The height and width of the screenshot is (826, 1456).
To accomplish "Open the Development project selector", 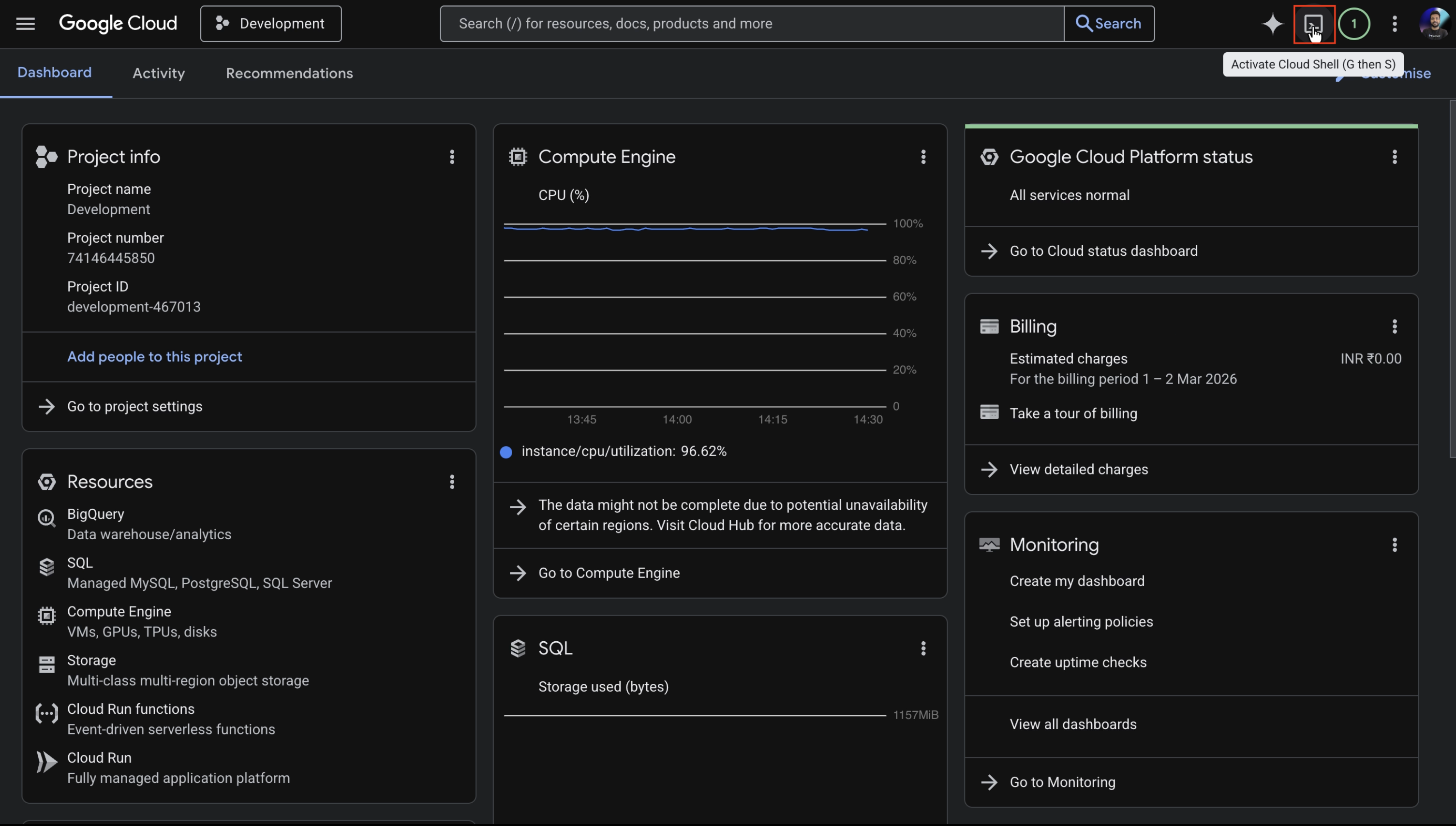I will 271,23.
